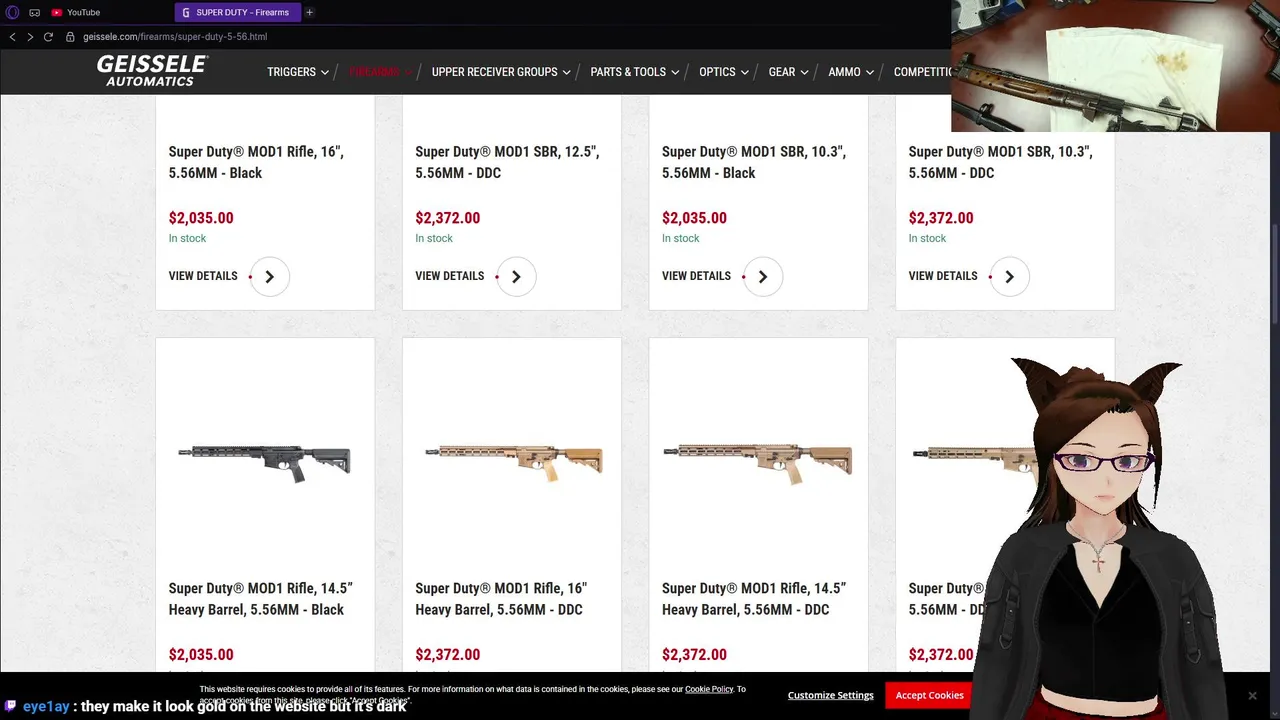
Task: Click the browser back arrow
Action: [12, 37]
